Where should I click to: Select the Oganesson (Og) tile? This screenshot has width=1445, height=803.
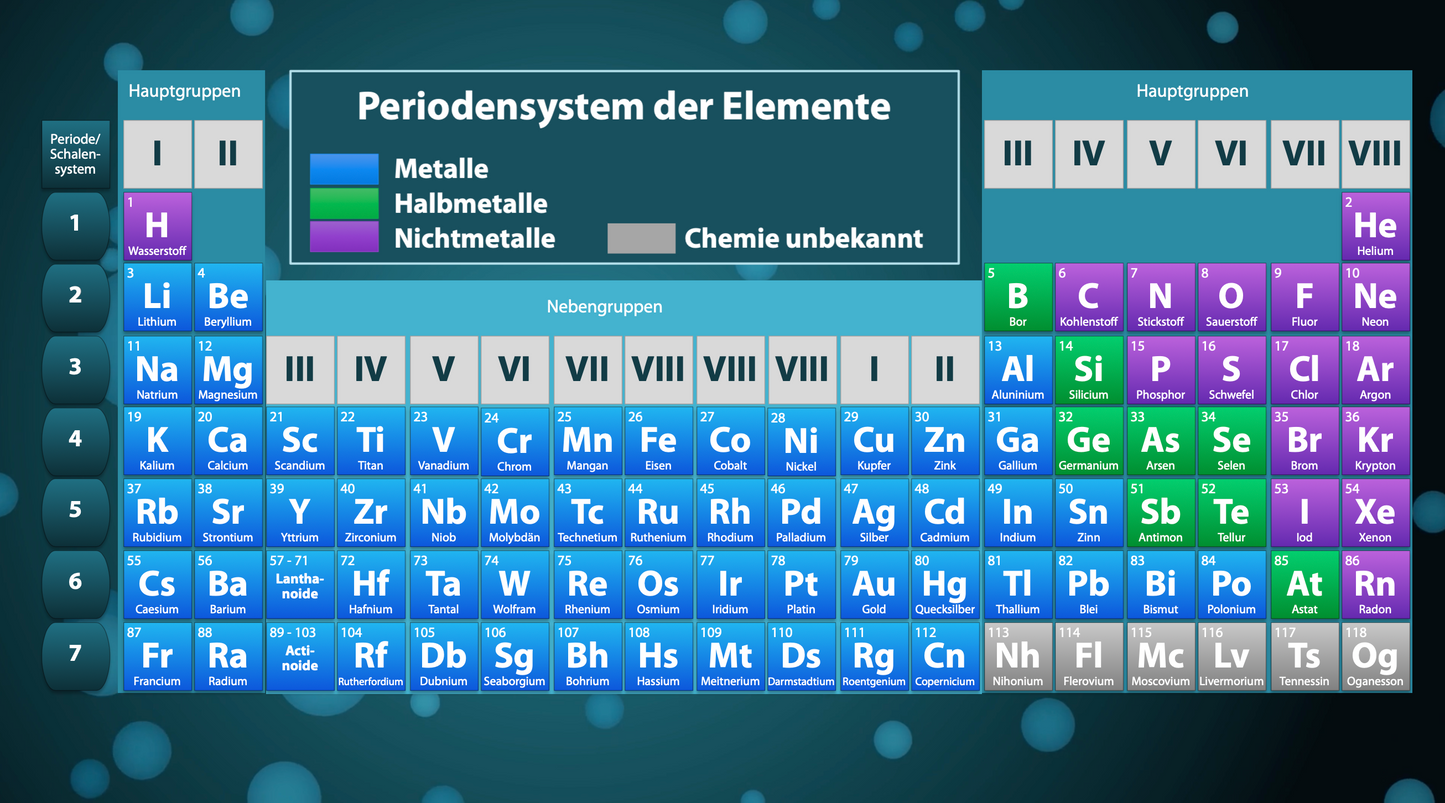pyautogui.click(x=1375, y=657)
